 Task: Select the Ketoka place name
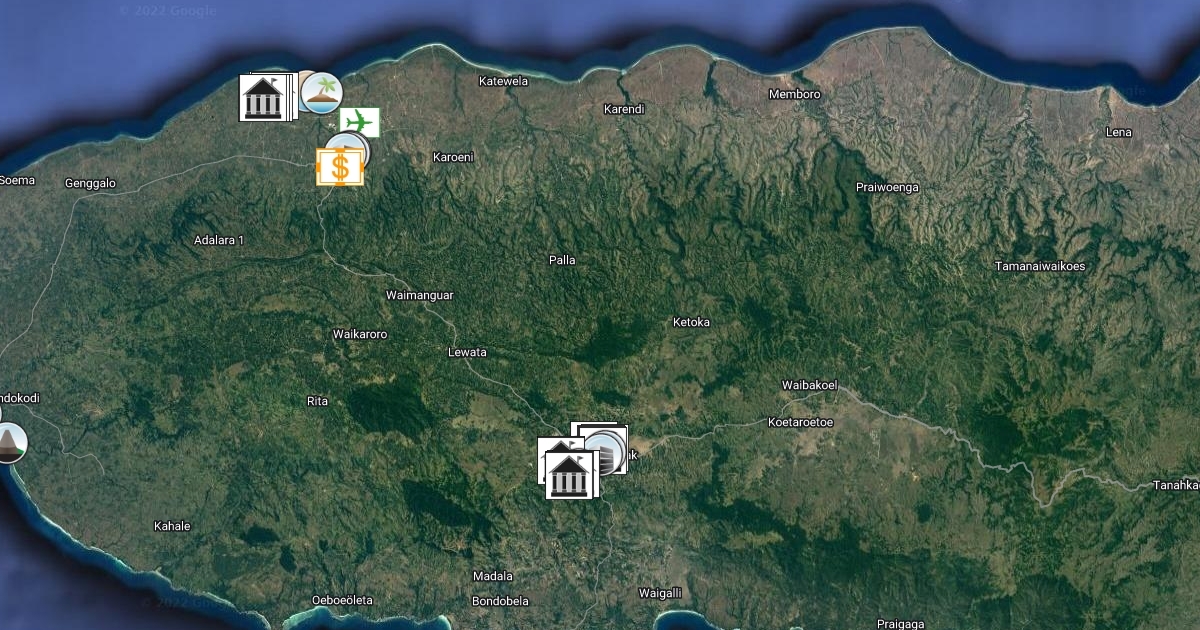click(691, 322)
